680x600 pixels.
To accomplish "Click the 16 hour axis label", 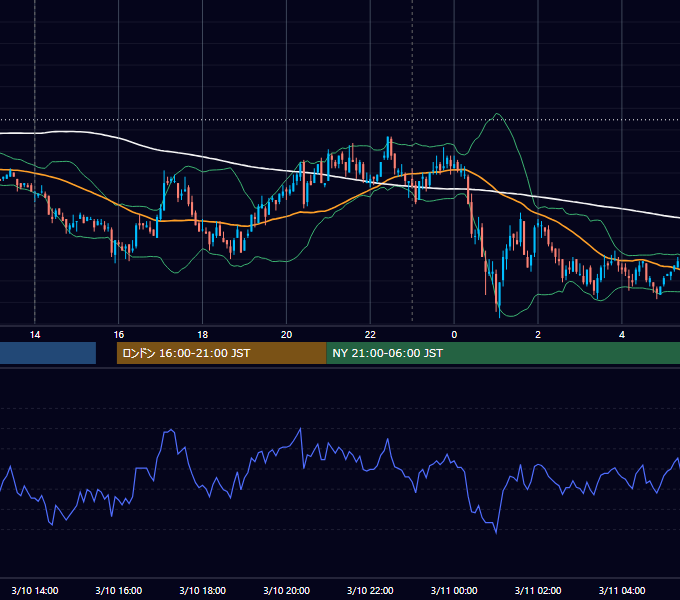I will tap(118, 335).
